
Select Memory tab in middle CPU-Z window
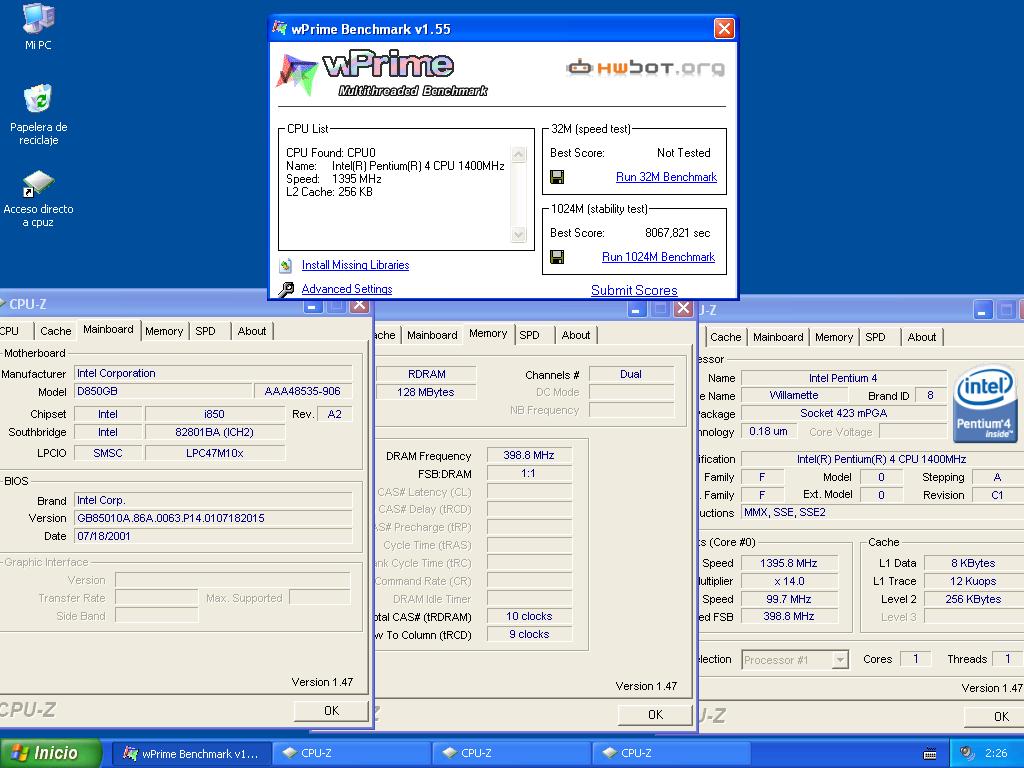[x=488, y=334]
